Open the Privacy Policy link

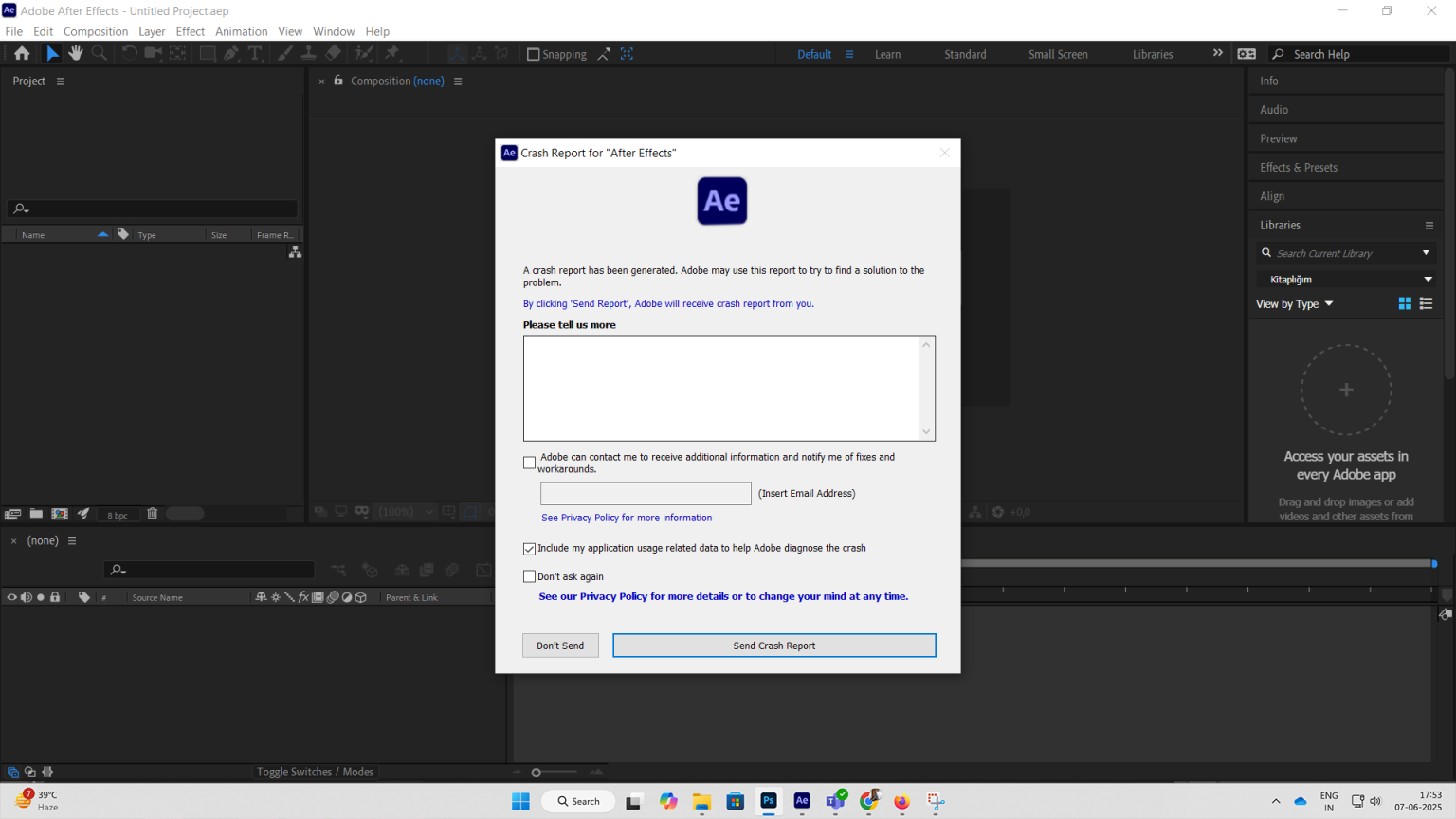click(627, 518)
